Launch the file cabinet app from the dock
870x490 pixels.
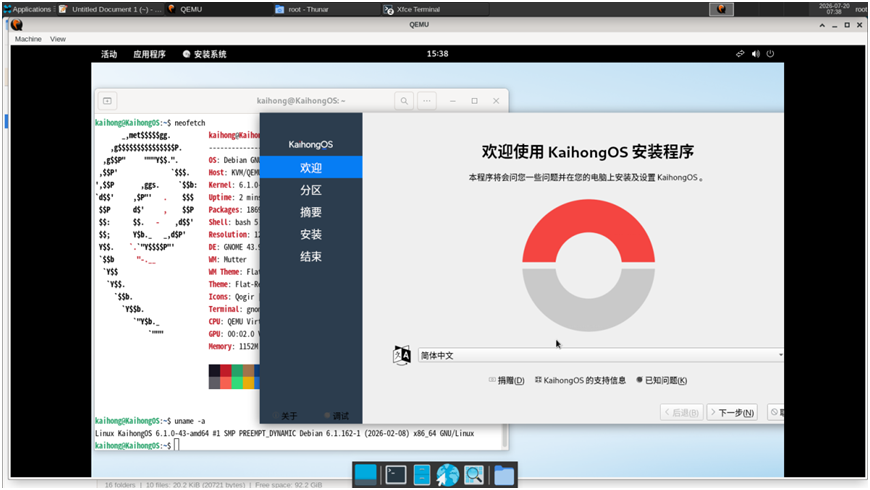click(x=422, y=475)
